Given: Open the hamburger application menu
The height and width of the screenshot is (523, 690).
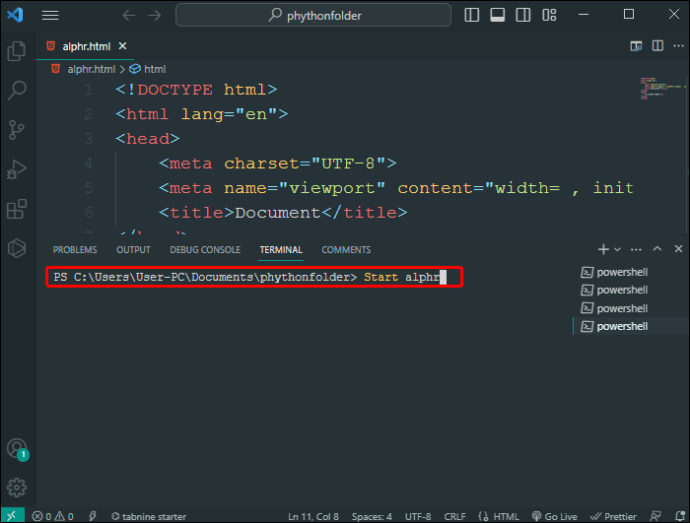Looking at the screenshot, I should tap(50, 15).
